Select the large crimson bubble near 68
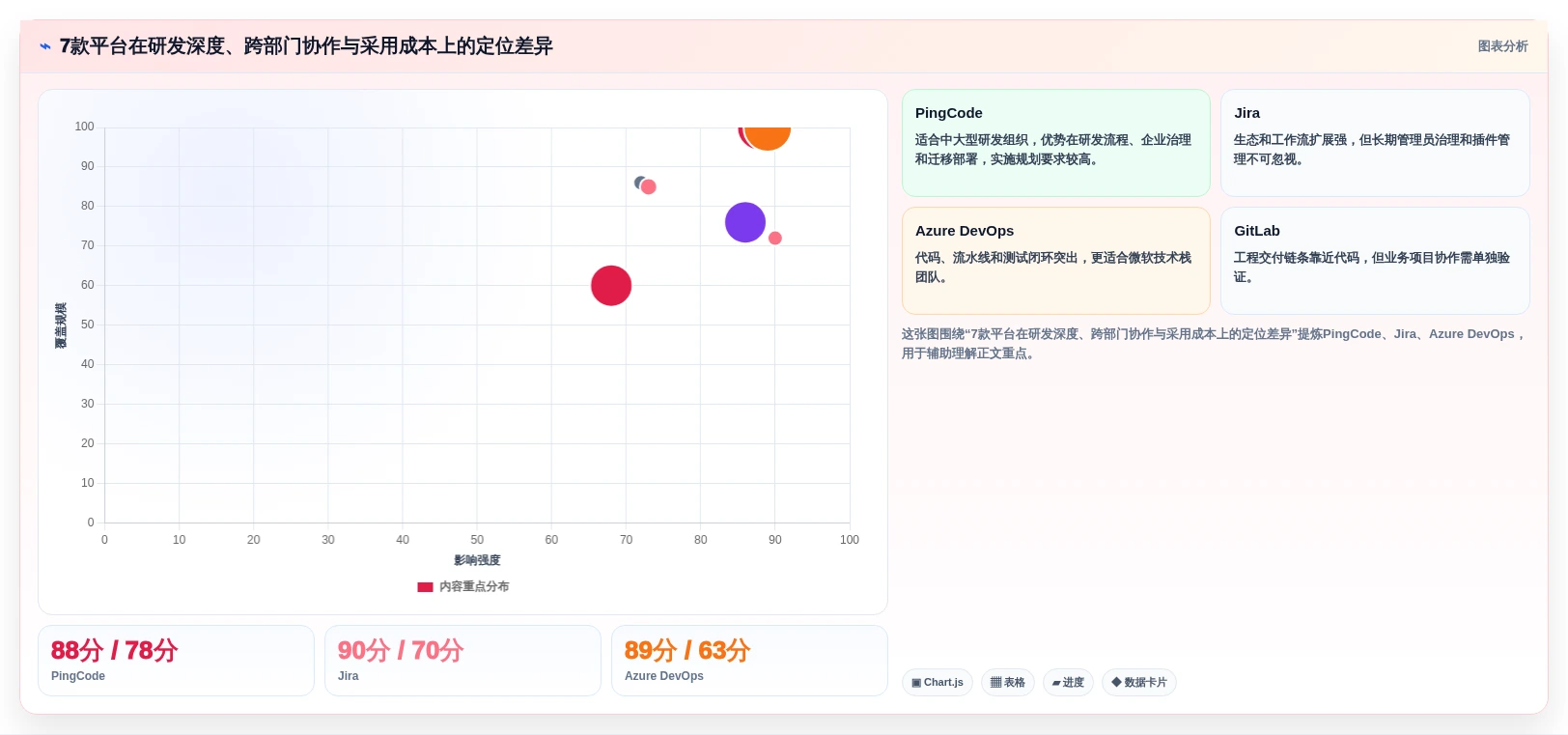This screenshot has height=735, width=1568. coord(611,286)
